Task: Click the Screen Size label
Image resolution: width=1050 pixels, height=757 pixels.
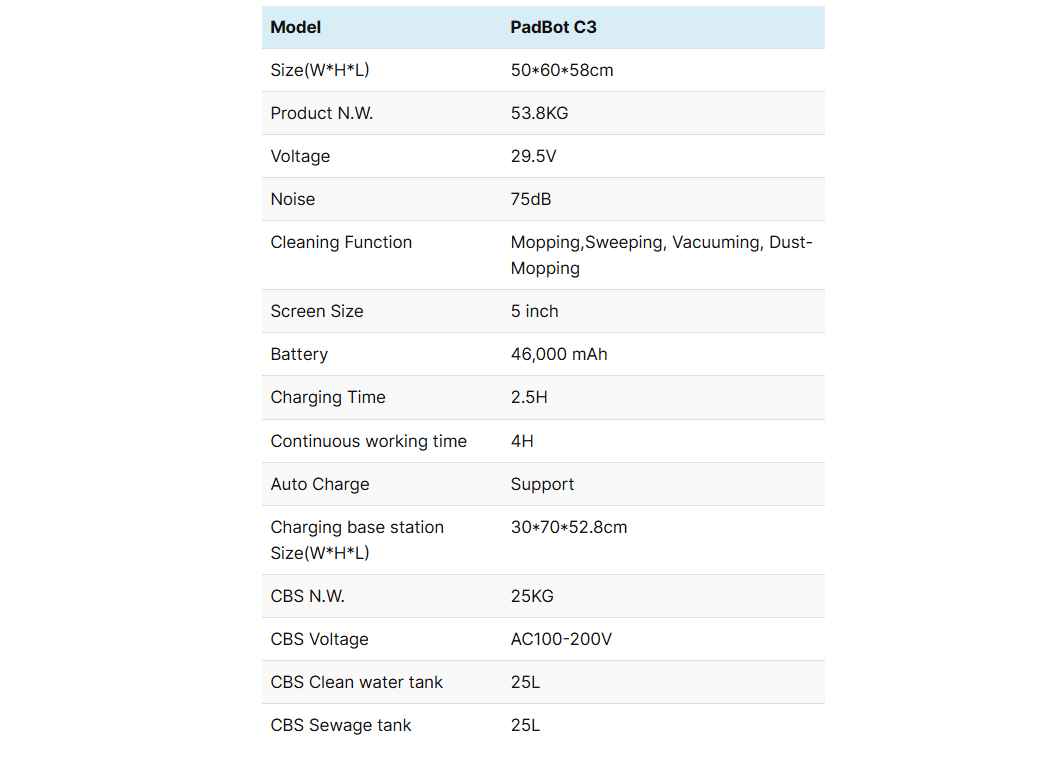Action: (317, 311)
